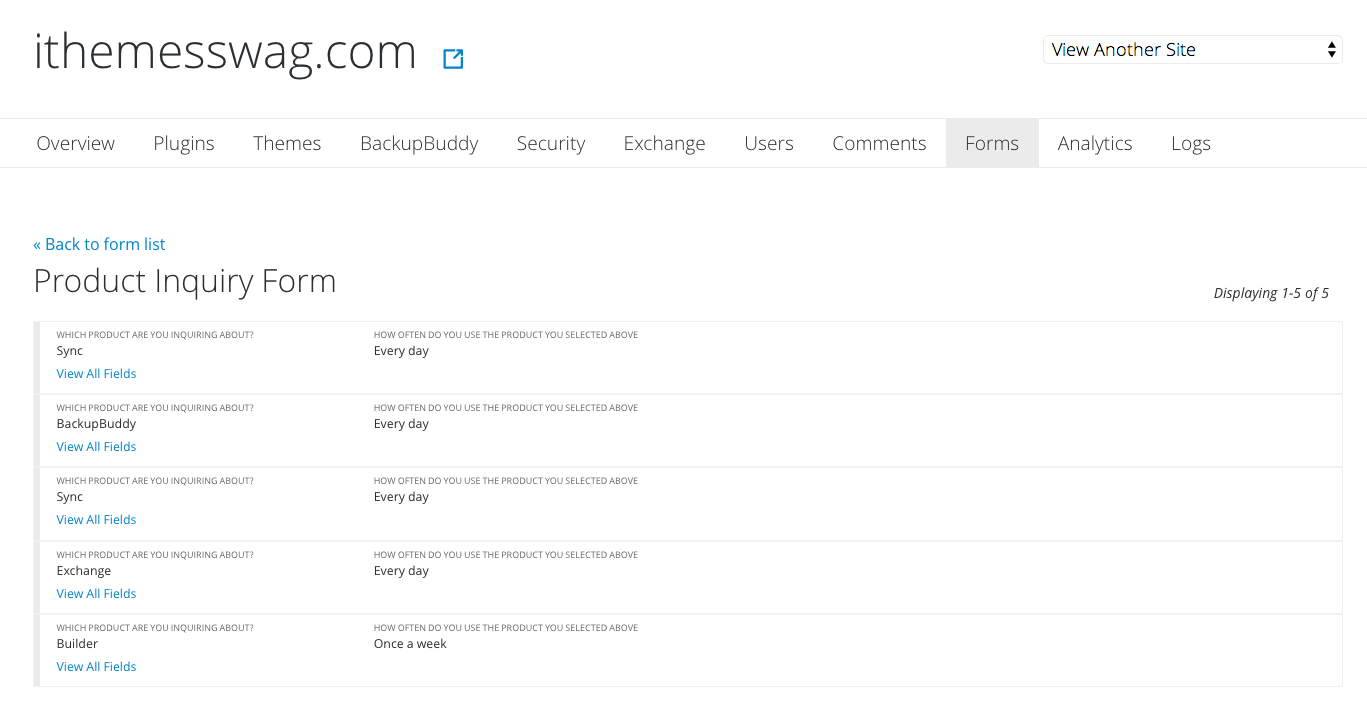Go to the Exchange tab
1367x718 pixels.
[x=664, y=143]
